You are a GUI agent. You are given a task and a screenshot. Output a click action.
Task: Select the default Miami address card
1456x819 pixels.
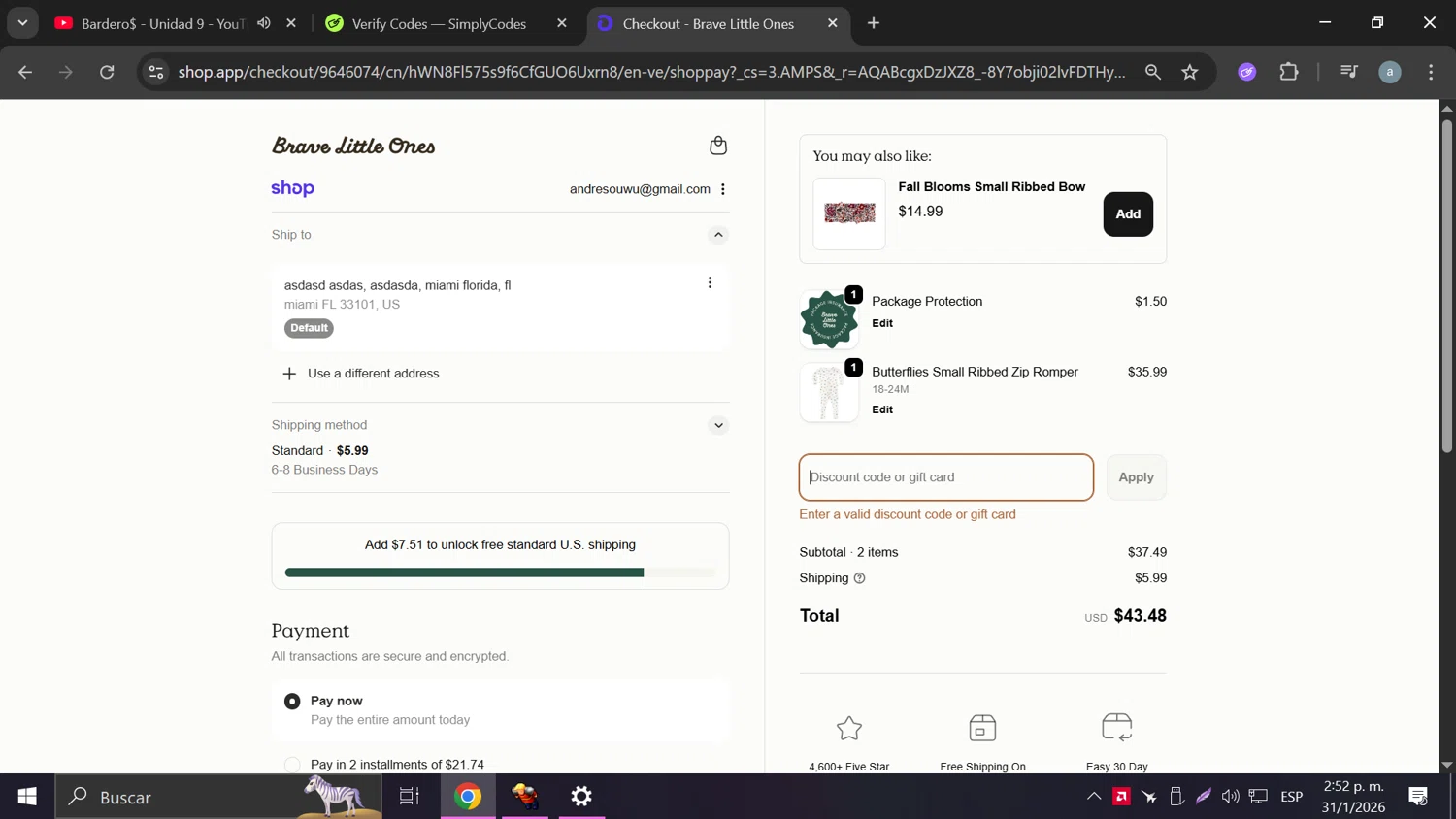(500, 307)
